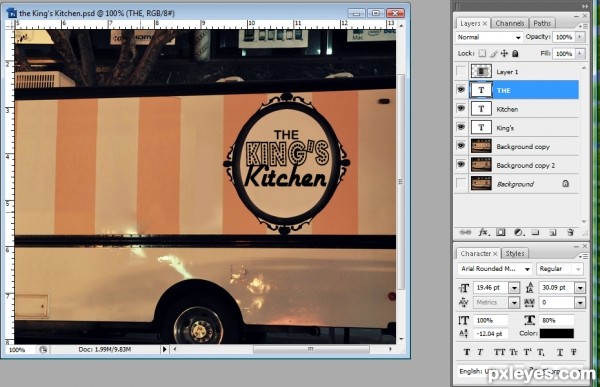Click the vertical scale 100% field
Viewport: 600px width, 387px height.
point(491,320)
